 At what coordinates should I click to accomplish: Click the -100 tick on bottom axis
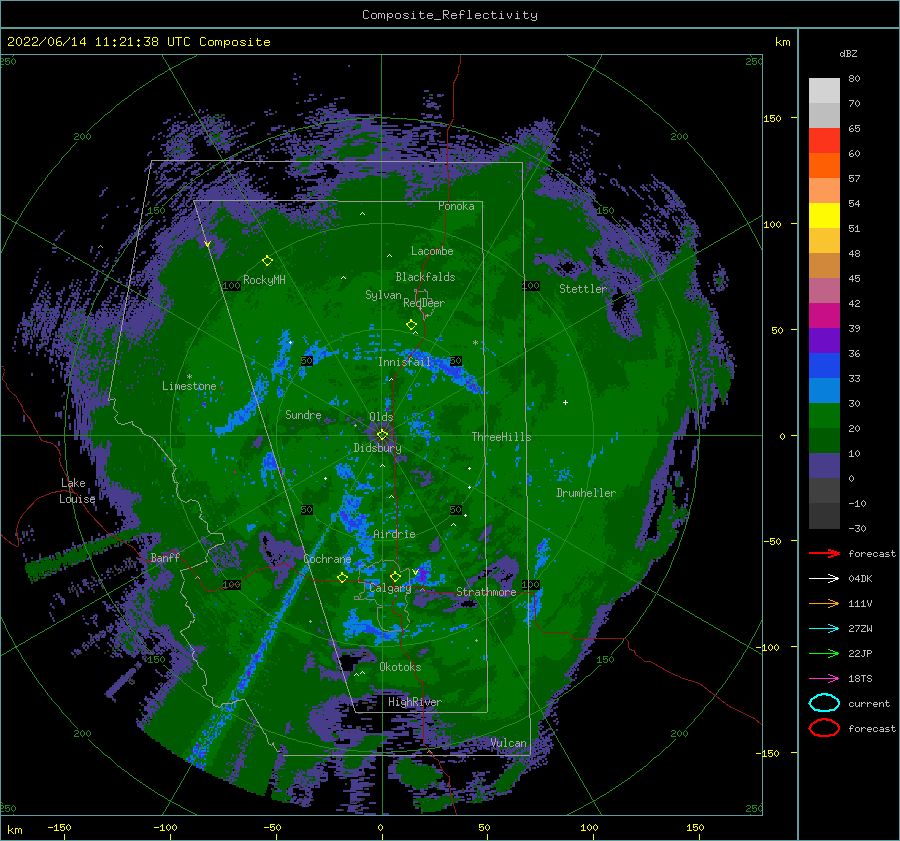click(x=165, y=827)
